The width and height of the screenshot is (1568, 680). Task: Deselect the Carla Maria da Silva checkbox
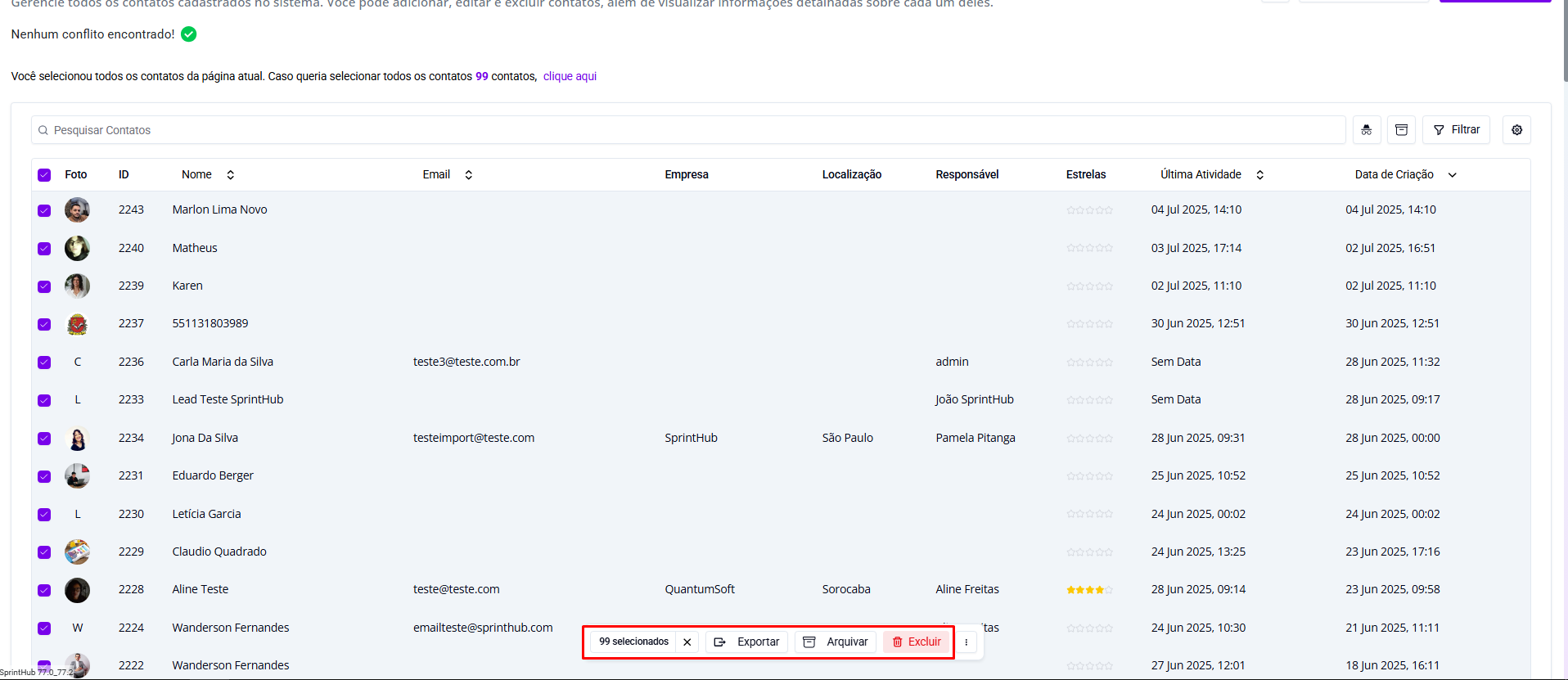click(44, 363)
